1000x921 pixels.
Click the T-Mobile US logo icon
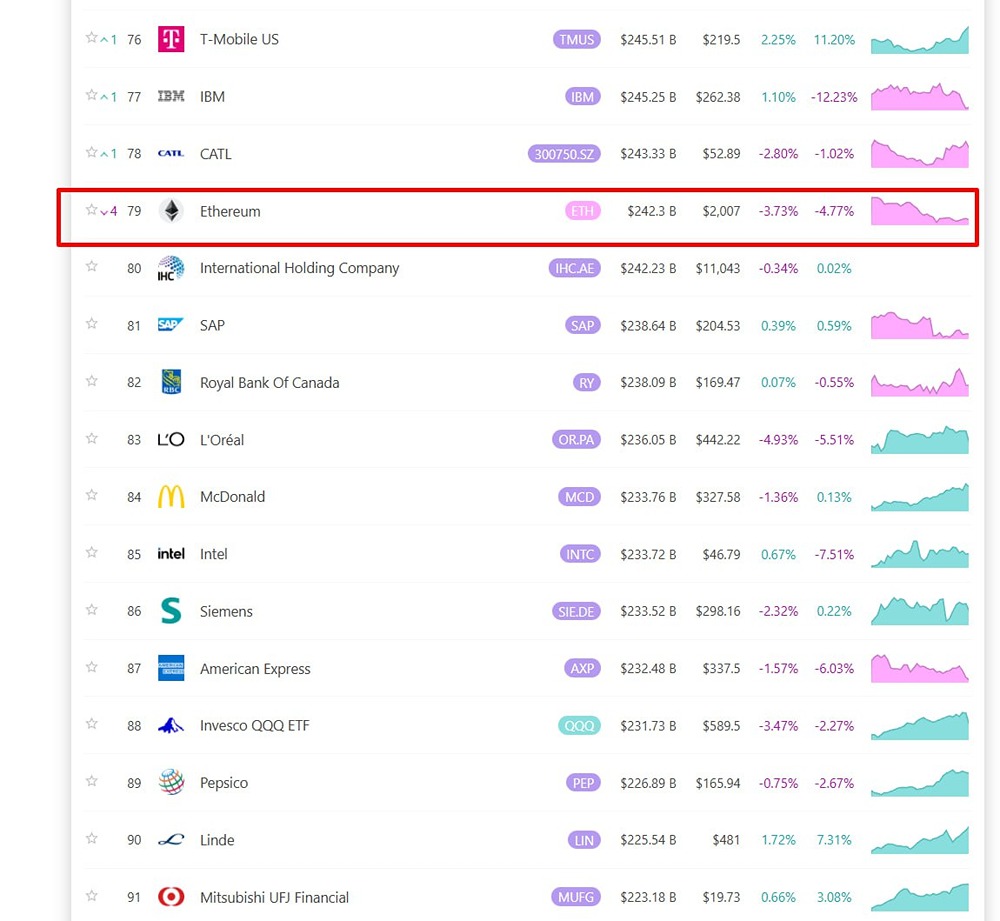click(x=171, y=40)
